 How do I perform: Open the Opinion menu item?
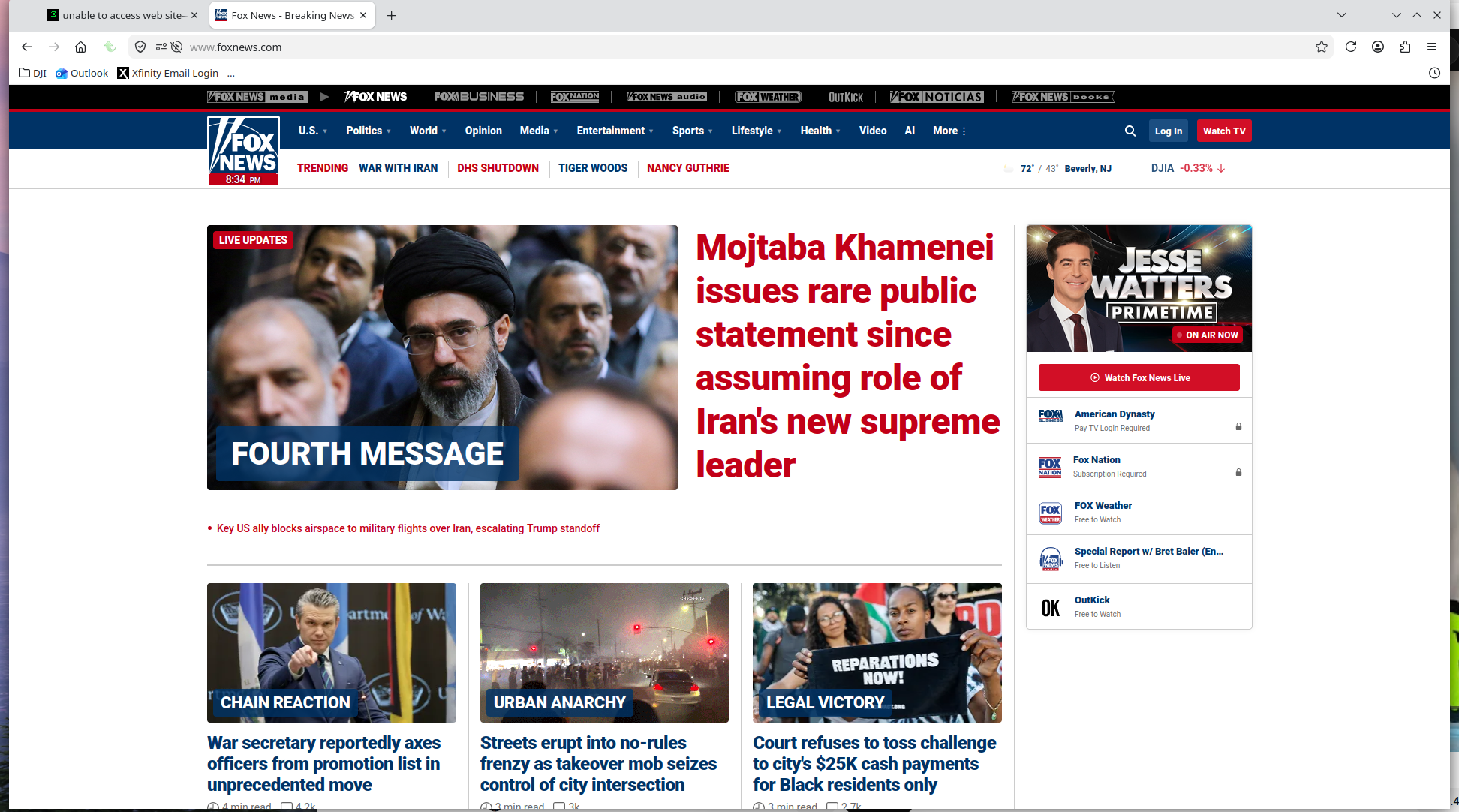point(483,131)
